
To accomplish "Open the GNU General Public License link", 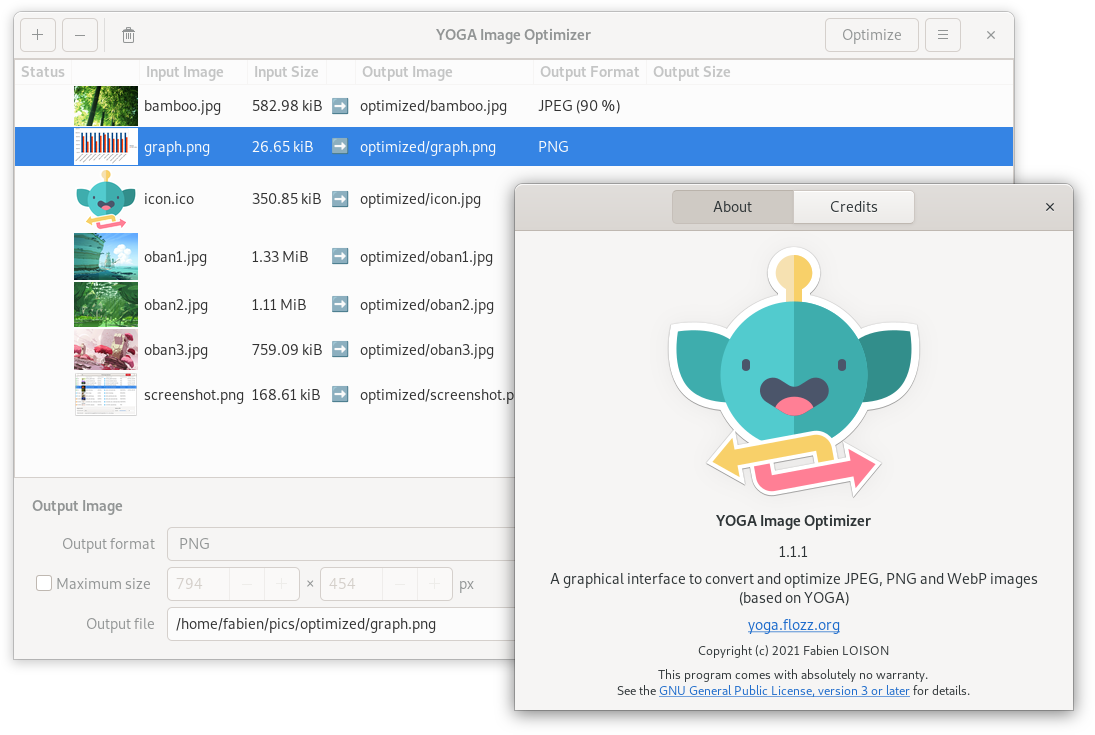I will click(784, 690).
